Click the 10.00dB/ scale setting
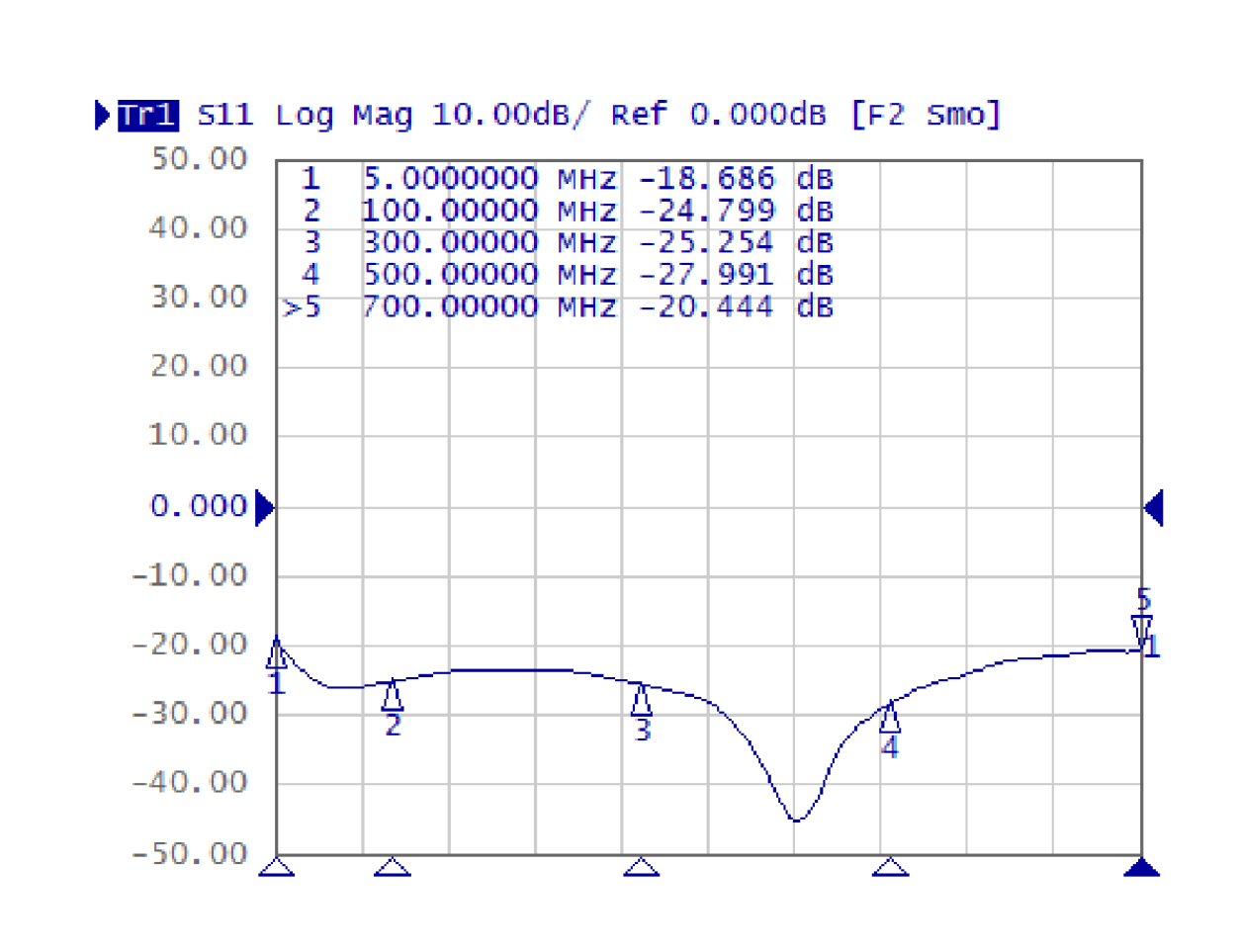 pos(509,116)
